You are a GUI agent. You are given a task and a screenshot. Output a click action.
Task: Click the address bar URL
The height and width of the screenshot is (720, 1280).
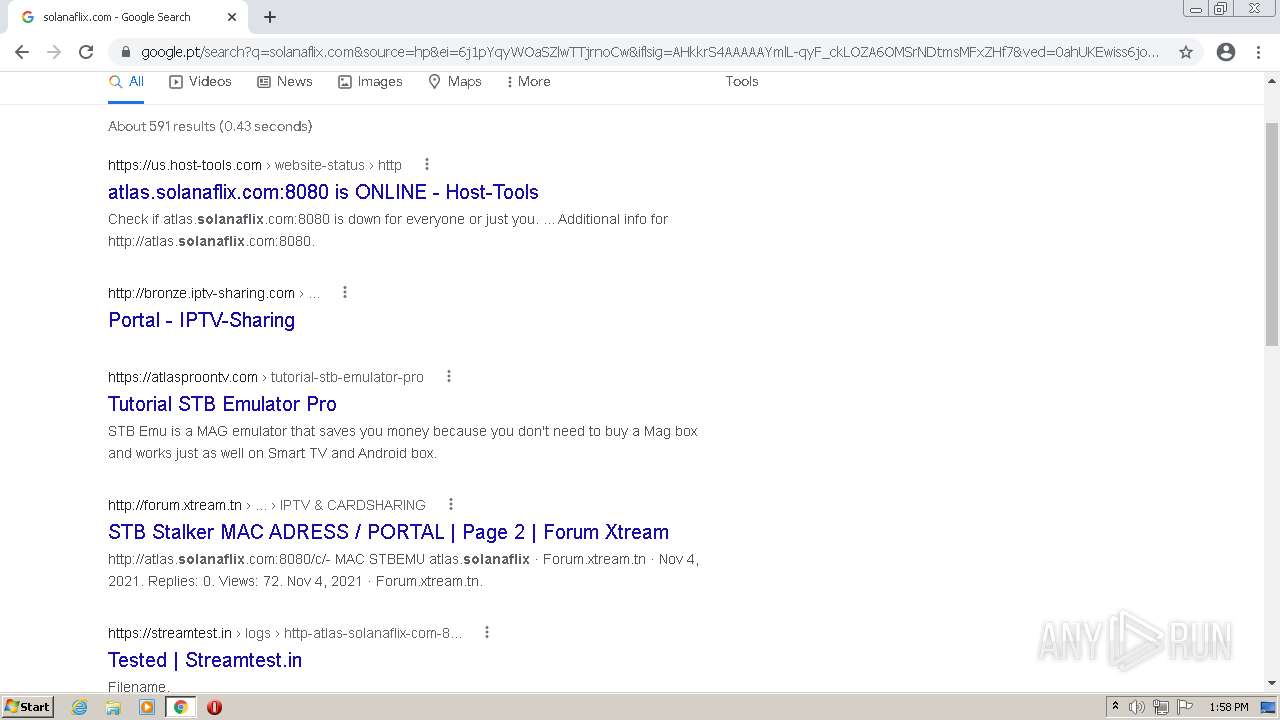(650, 52)
